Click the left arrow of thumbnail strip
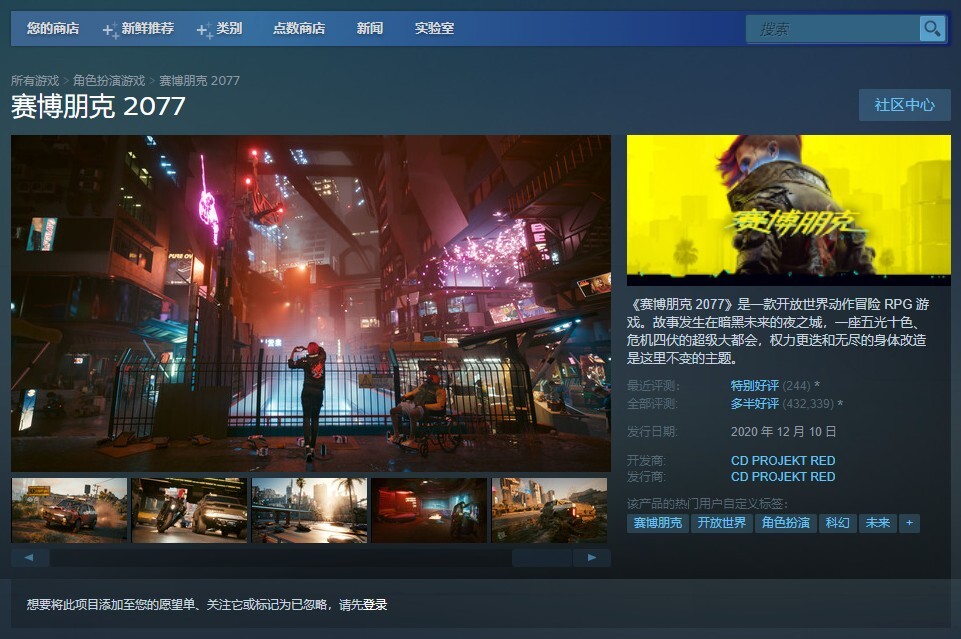961x639 pixels. (29, 558)
